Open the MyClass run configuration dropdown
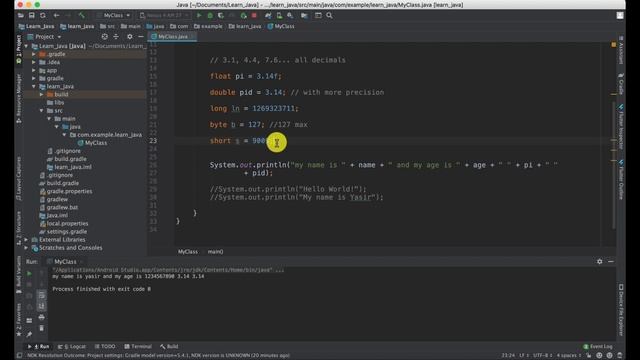 pos(113,16)
